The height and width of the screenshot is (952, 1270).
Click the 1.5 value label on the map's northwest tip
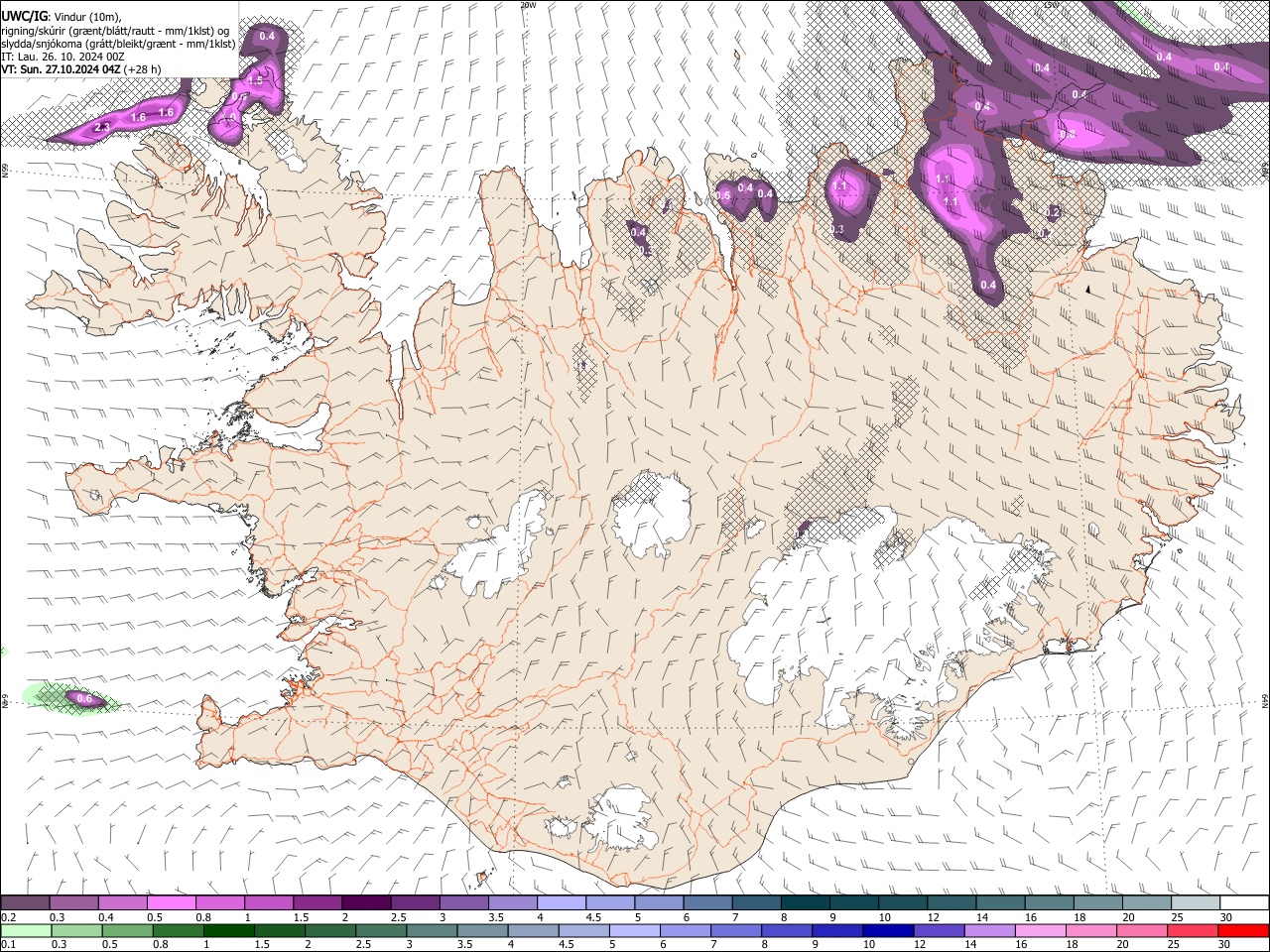[x=255, y=81]
